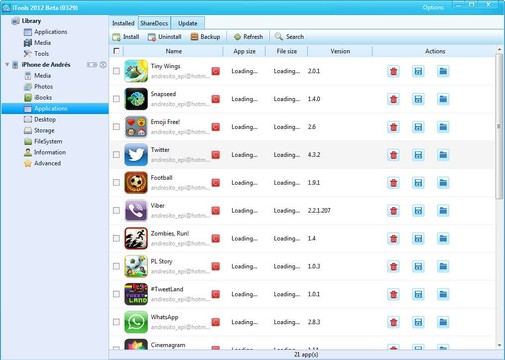This screenshot has height=360, width=505.
Task: Click the scrollbar down arrow
Action: [499, 345]
